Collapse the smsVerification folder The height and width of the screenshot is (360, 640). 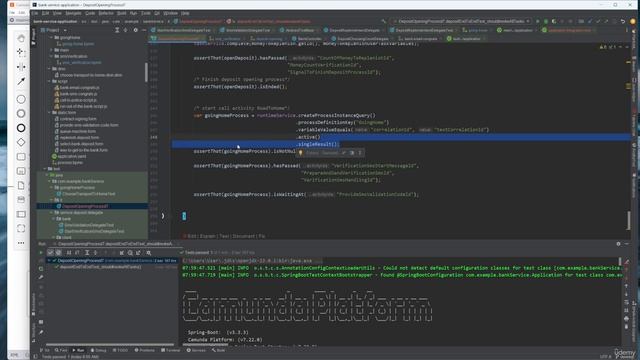51,56
